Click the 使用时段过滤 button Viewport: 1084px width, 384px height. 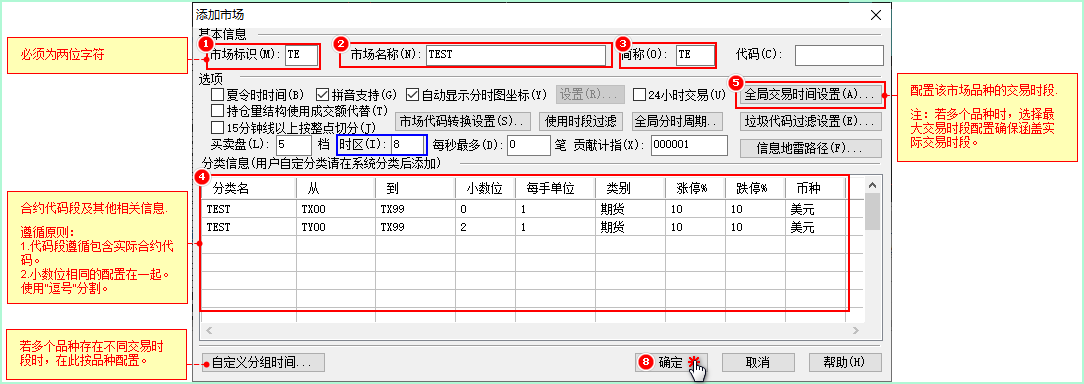[x=580, y=121]
